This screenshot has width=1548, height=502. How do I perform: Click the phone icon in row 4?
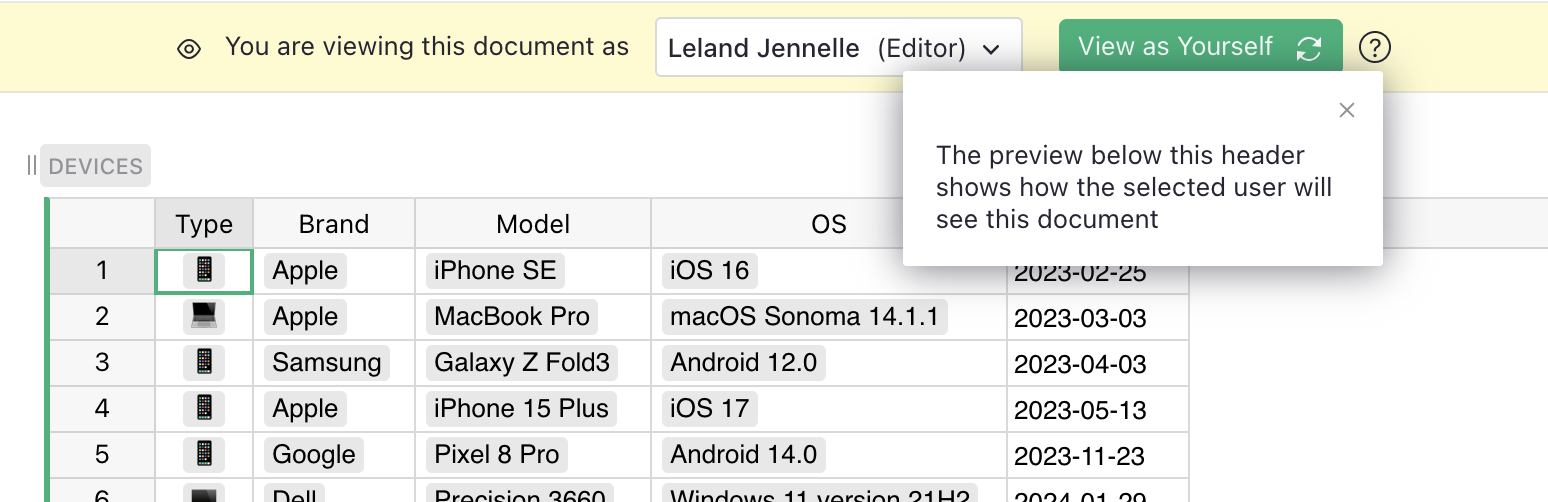(x=204, y=408)
